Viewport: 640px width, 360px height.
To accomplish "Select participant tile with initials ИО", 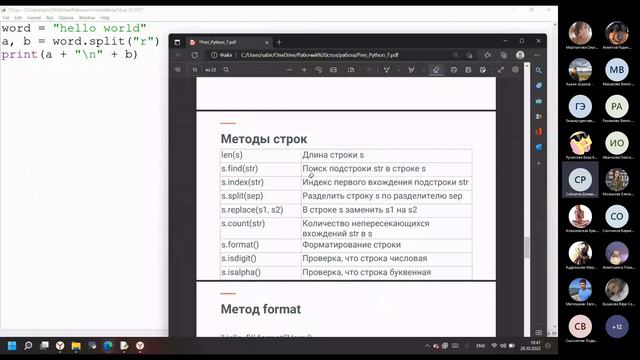I will coord(617,143).
